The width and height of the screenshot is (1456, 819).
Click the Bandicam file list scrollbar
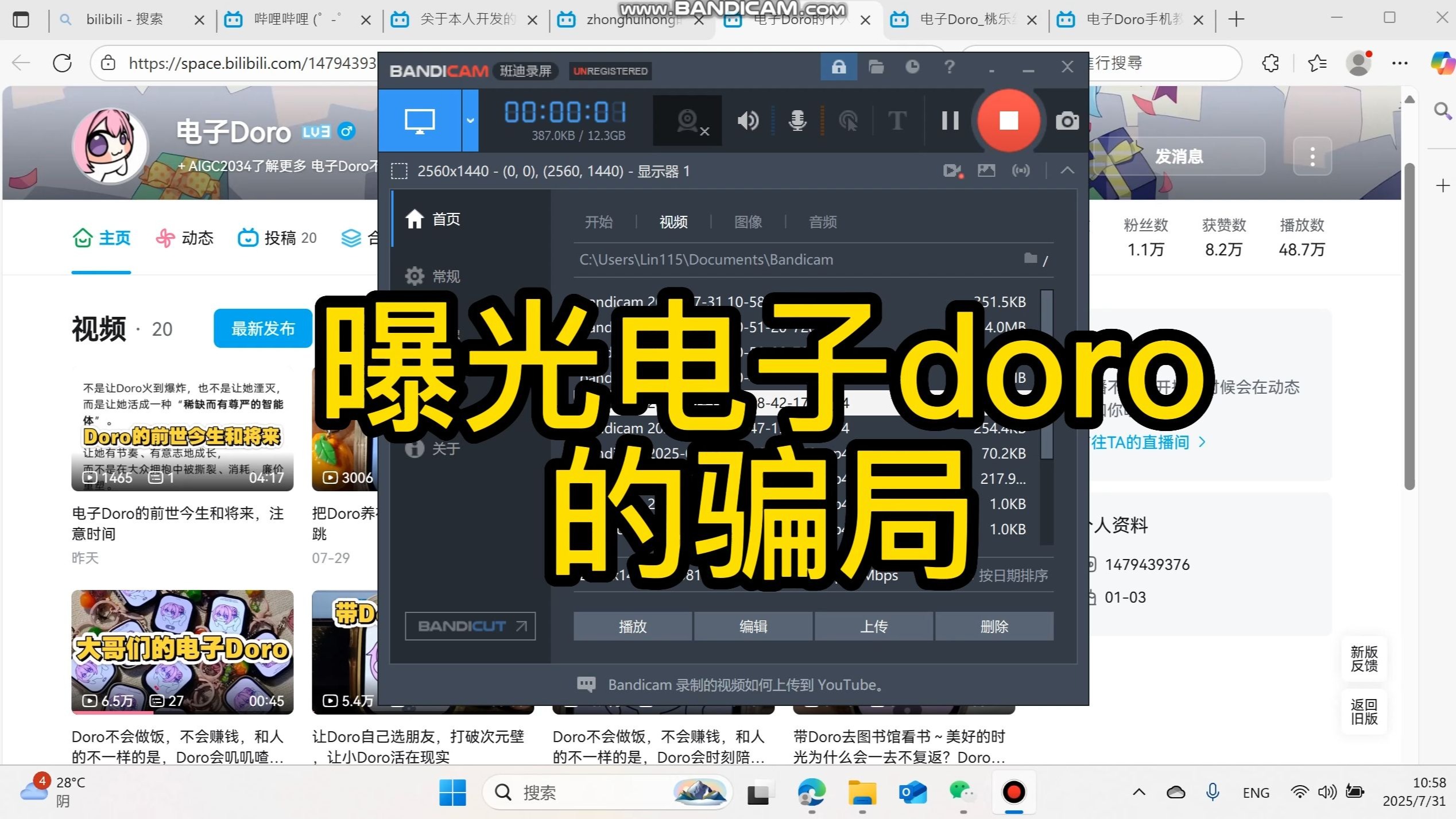(1047, 375)
